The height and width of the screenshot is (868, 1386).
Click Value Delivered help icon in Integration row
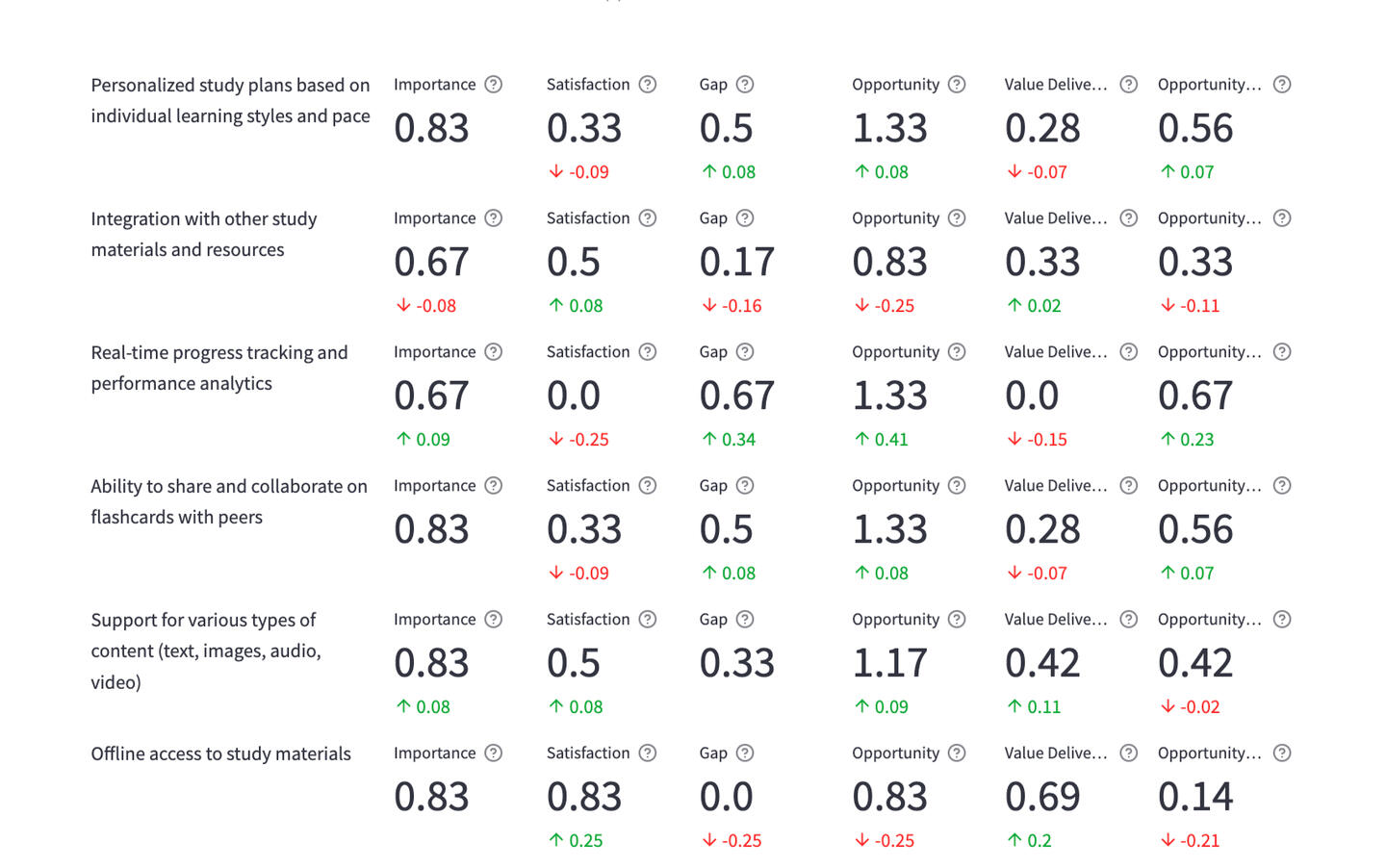coord(1129,218)
